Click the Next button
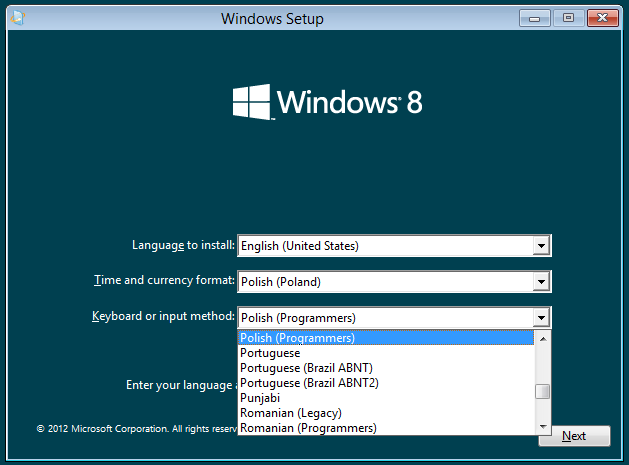This screenshot has height=465, width=629. point(574,436)
